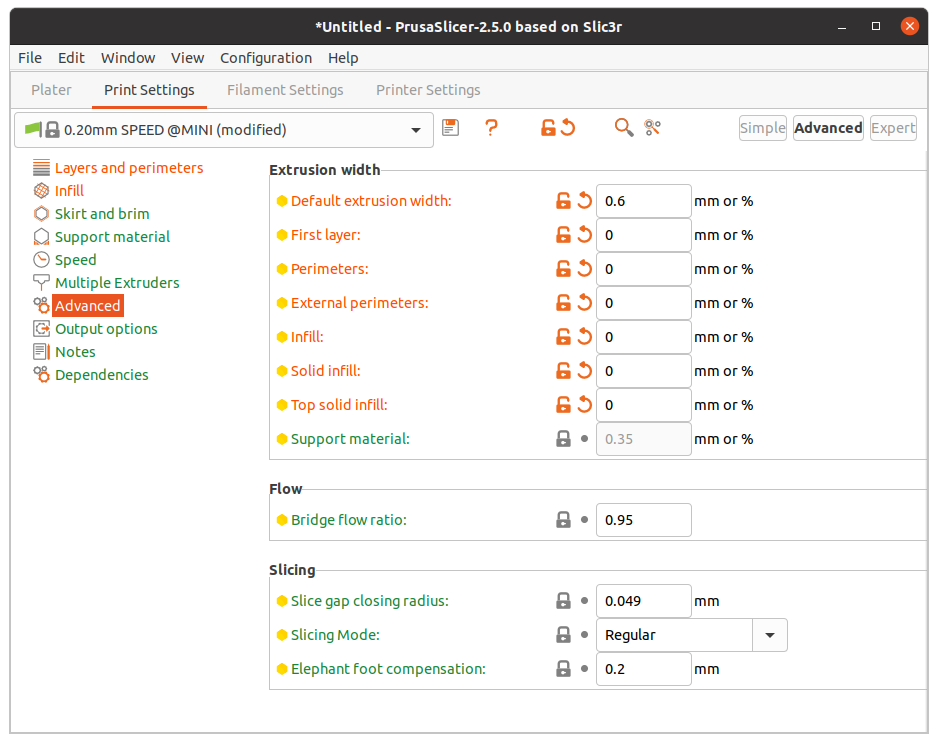
Task: Reset Default extrusion width with its undo arrow
Action: click(585, 201)
